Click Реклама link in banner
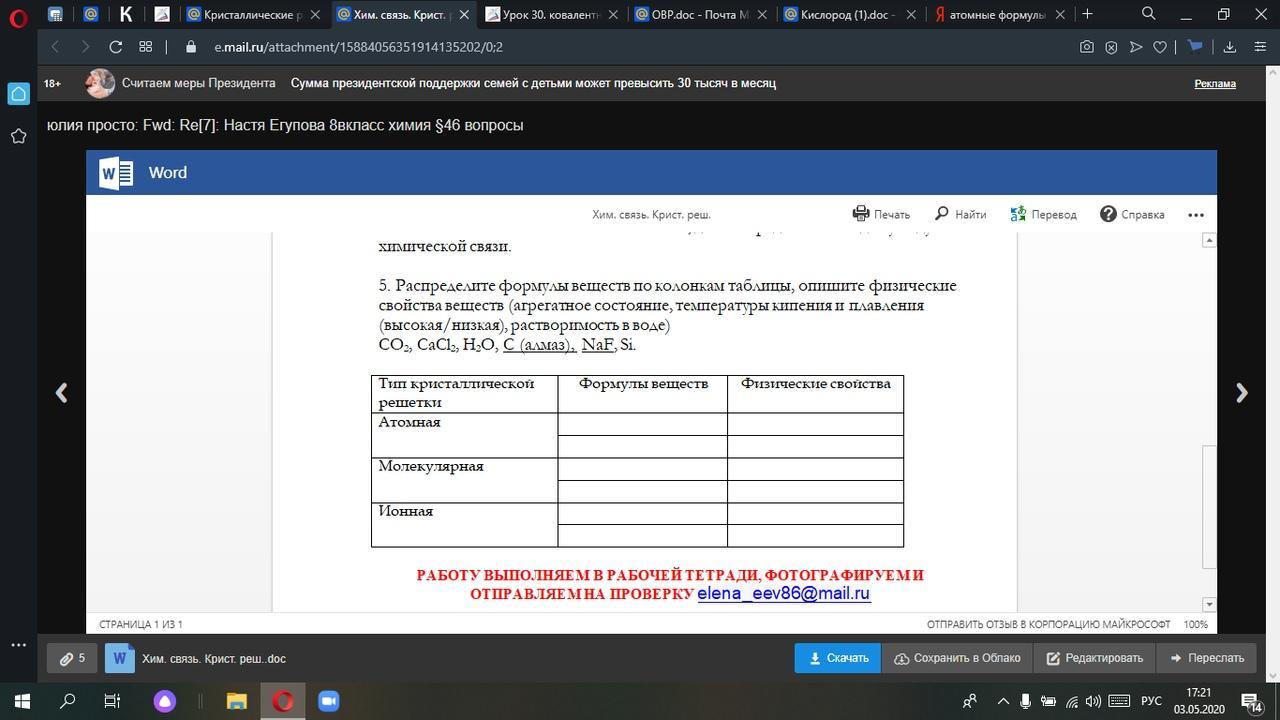Viewport: 1280px width, 720px height. tap(1215, 83)
